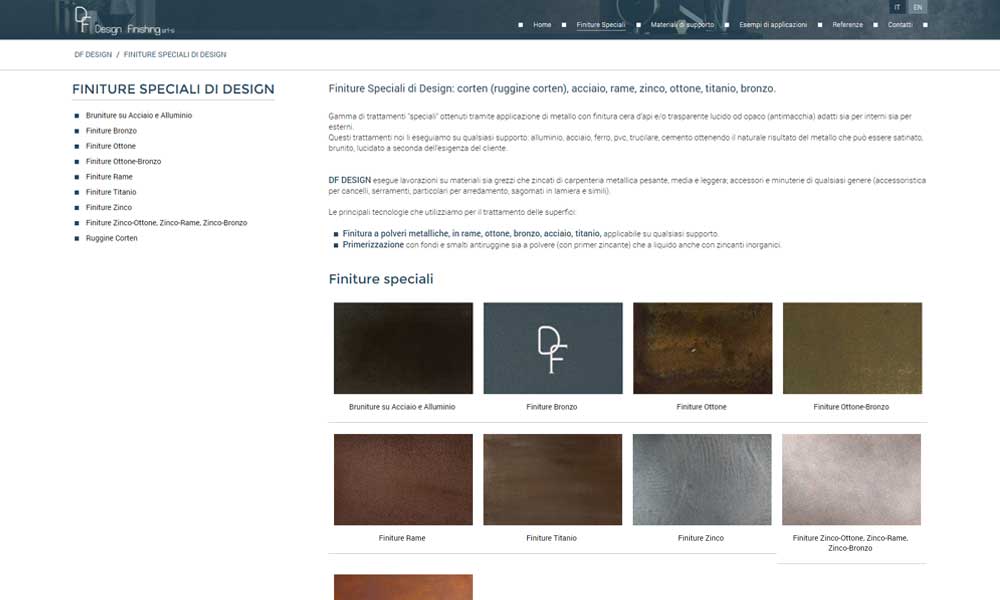1000x600 pixels.
Task: Click the Finiture Zinco-Ottone, Zinco-Rame, Zinco-Bronzo caption
Action: [x=850, y=543]
